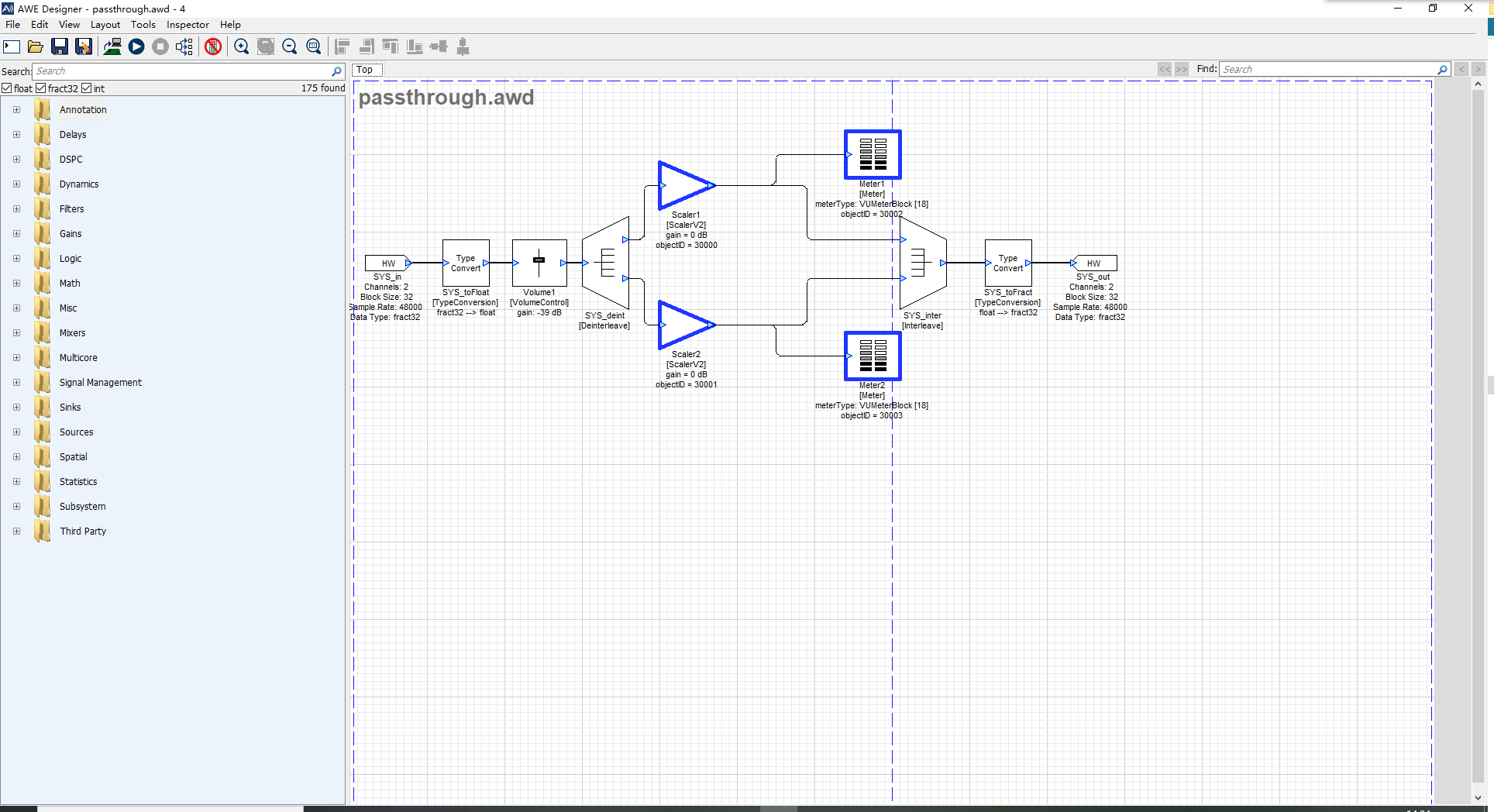The image size is (1494, 812).
Task: Expand the Mixers module category
Action: pos(16,332)
